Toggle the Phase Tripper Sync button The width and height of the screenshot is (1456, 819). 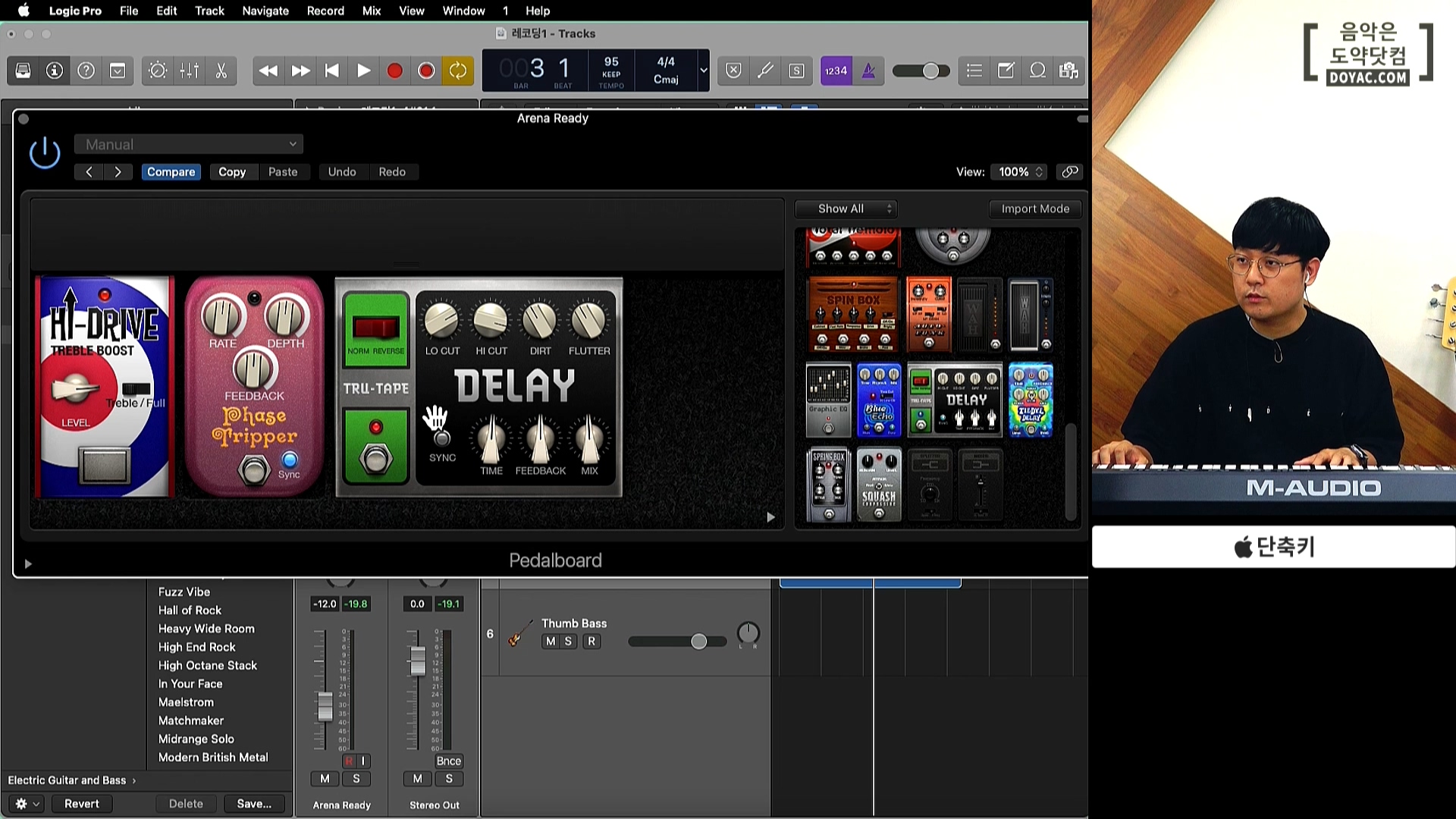pyautogui.click(x=290, y=460)
